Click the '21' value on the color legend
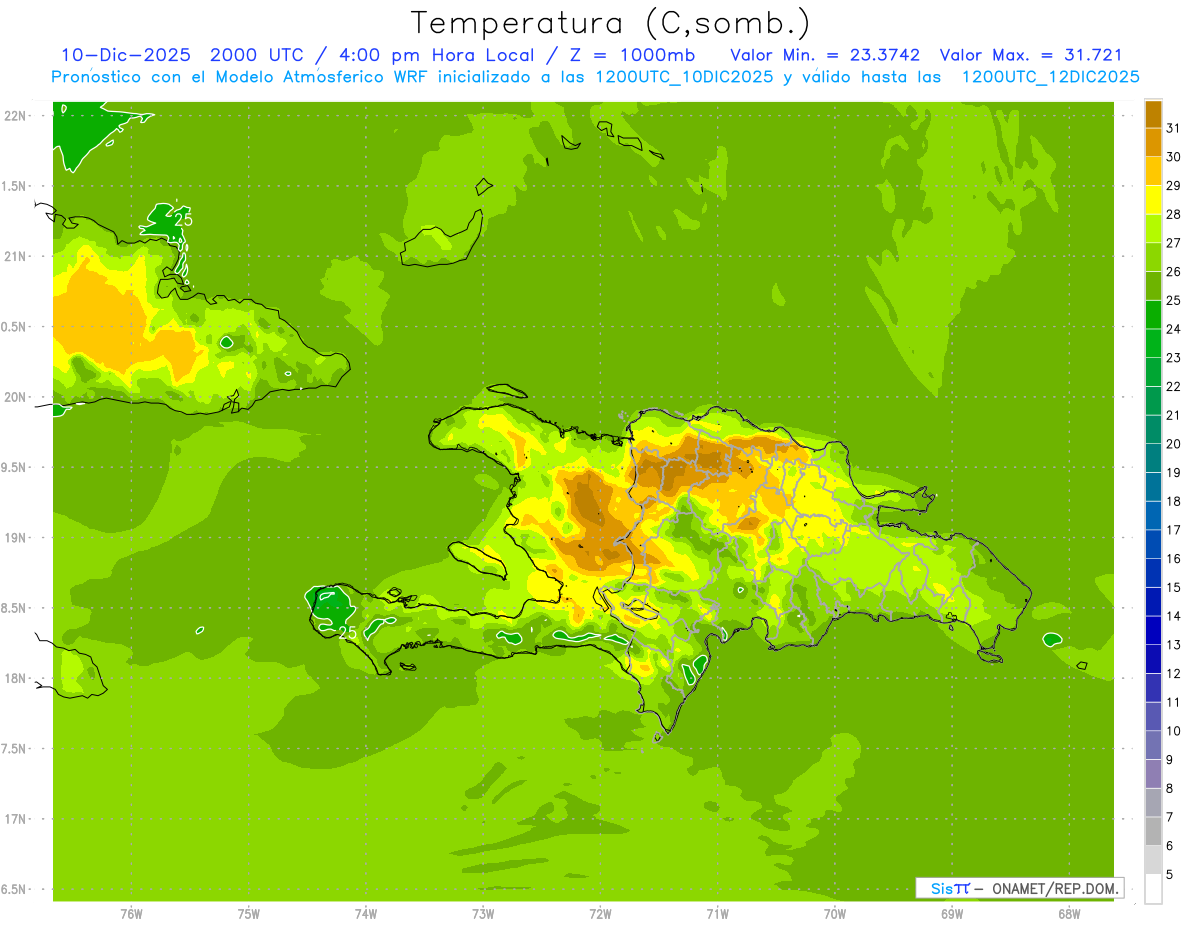Image resolution: width=1200 pixels, height=927 pixels. [1174, 415]
